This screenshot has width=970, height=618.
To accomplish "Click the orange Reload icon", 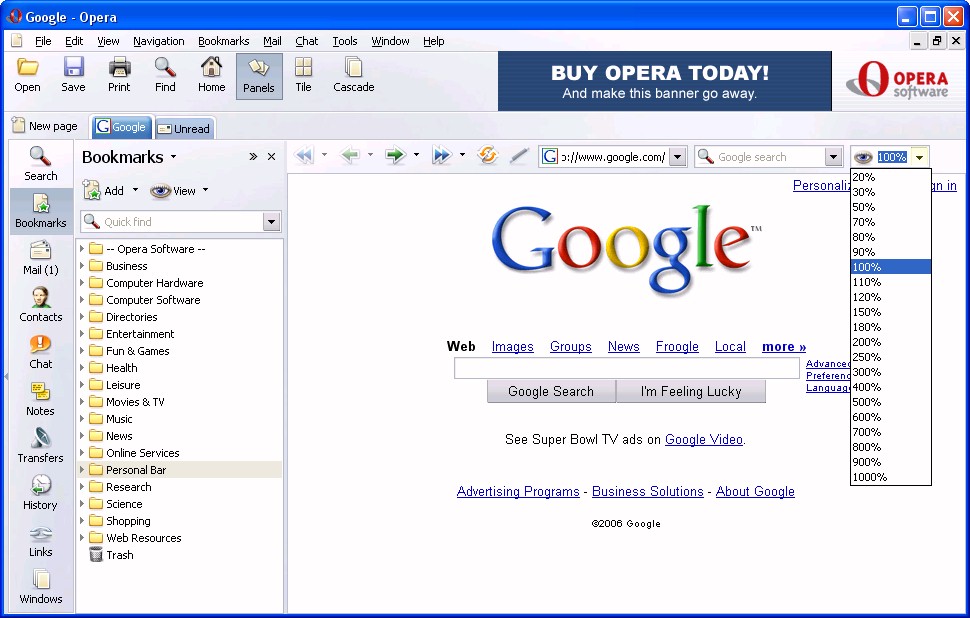I will (x=487, y=155).
